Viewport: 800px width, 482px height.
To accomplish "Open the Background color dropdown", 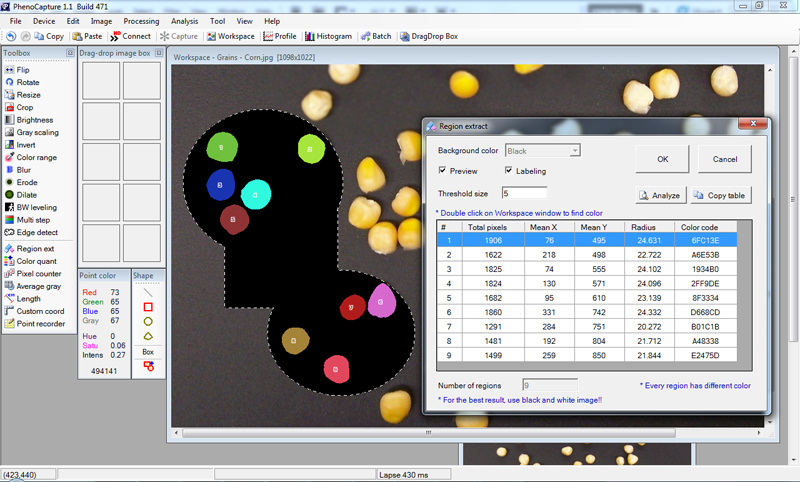I will [x=542, y=151].
